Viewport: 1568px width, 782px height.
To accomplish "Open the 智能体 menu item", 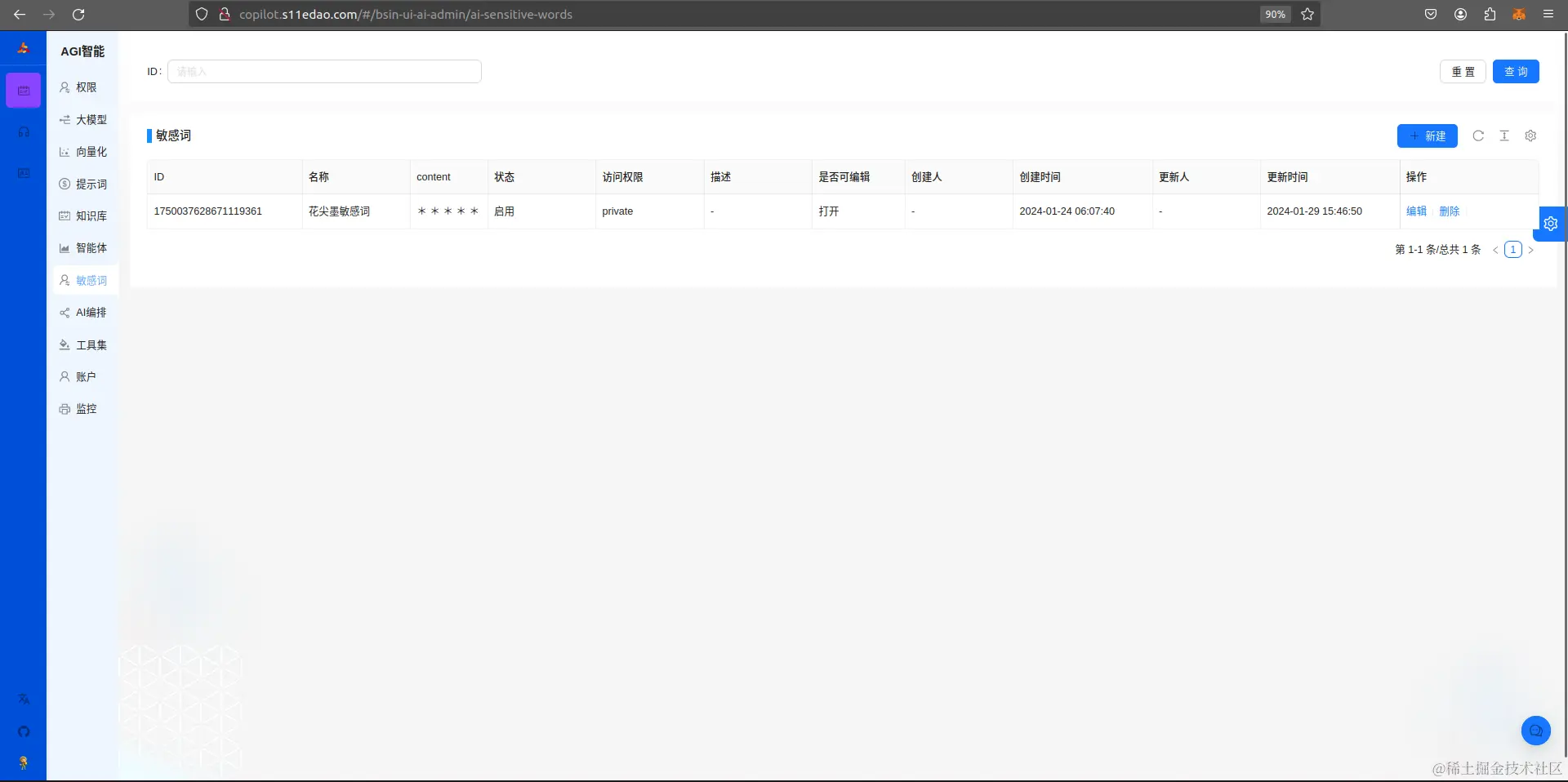I will [x=86, y=248].
